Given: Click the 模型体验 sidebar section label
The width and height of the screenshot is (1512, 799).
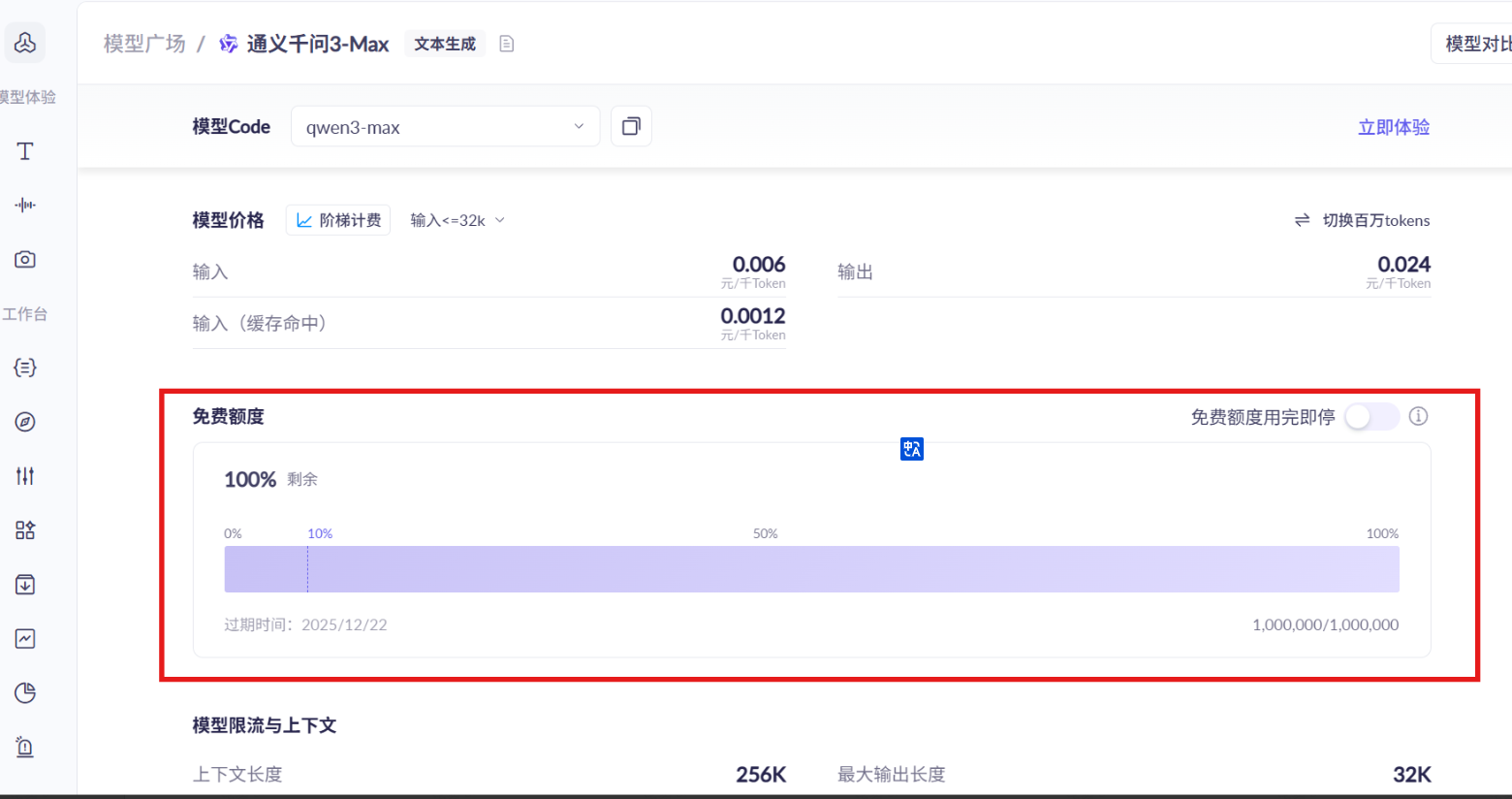Looking at the screenshot, I should pyautogui.click(x=28, y=97).
